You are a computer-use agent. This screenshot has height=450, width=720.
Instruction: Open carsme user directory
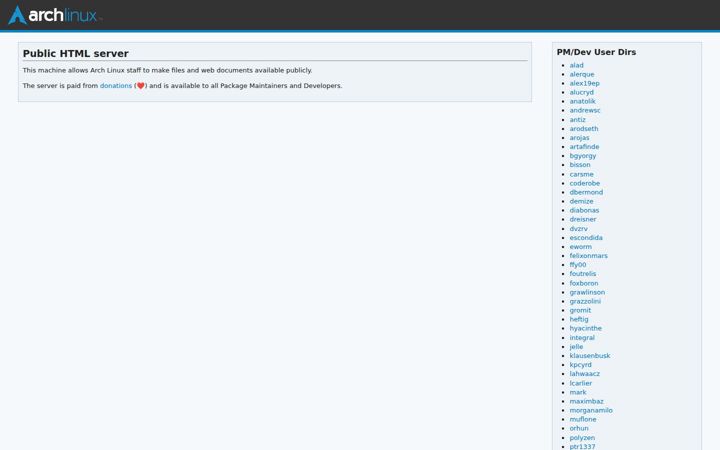click(581, 174)
